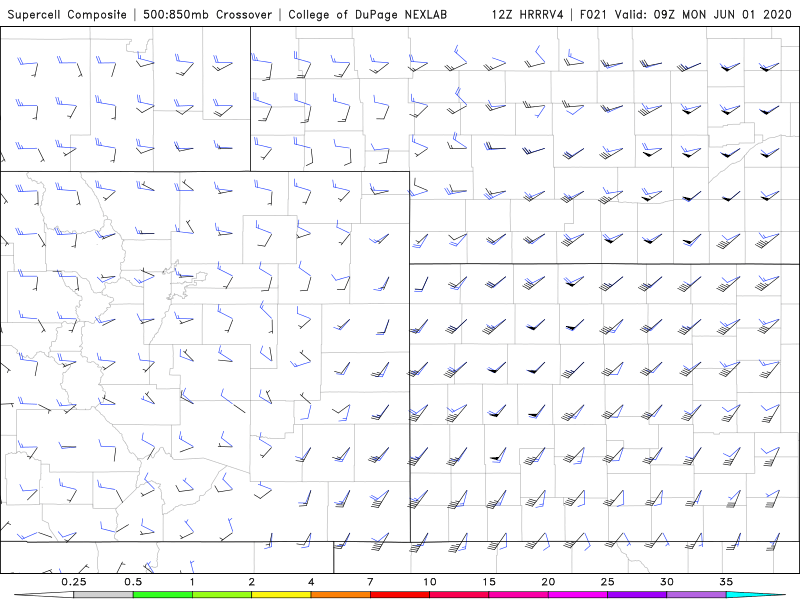Click the '15' legend value

489,582
